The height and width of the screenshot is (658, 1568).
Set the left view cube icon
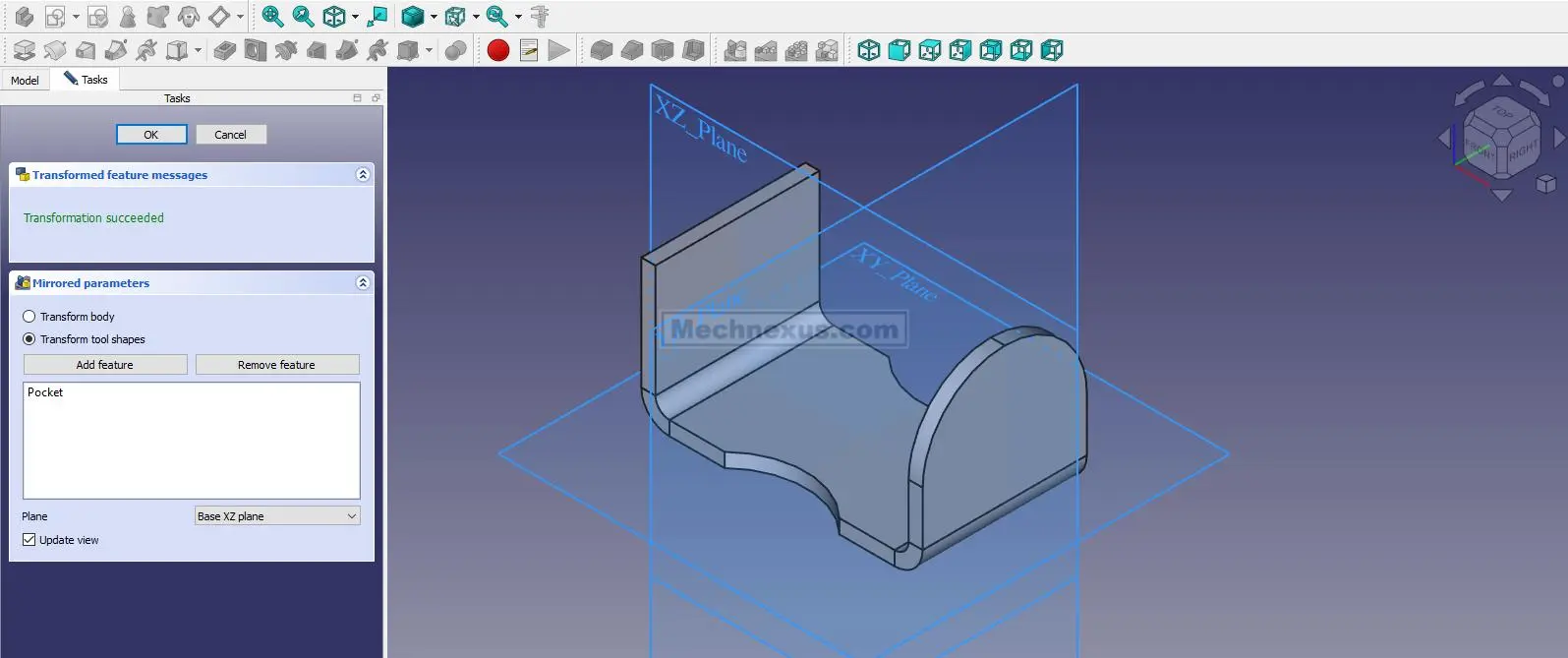click(x=1052, y=50)
